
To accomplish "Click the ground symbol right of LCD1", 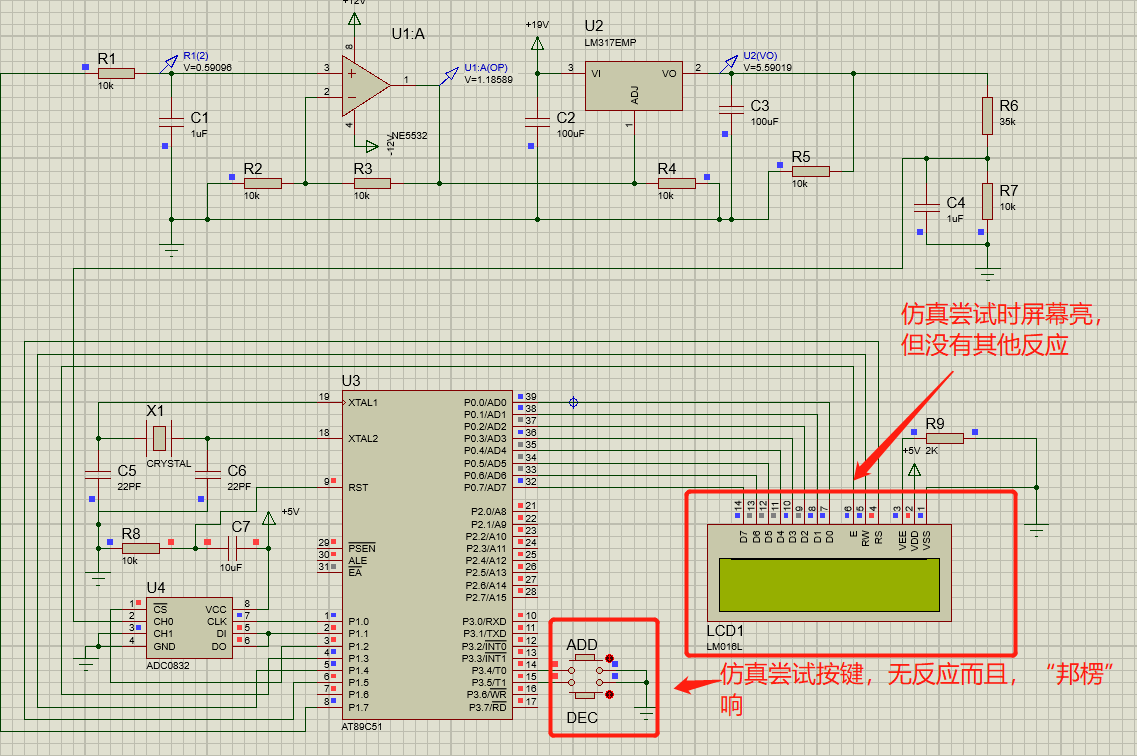I will pyautogui.click(x=1036, y=531).
